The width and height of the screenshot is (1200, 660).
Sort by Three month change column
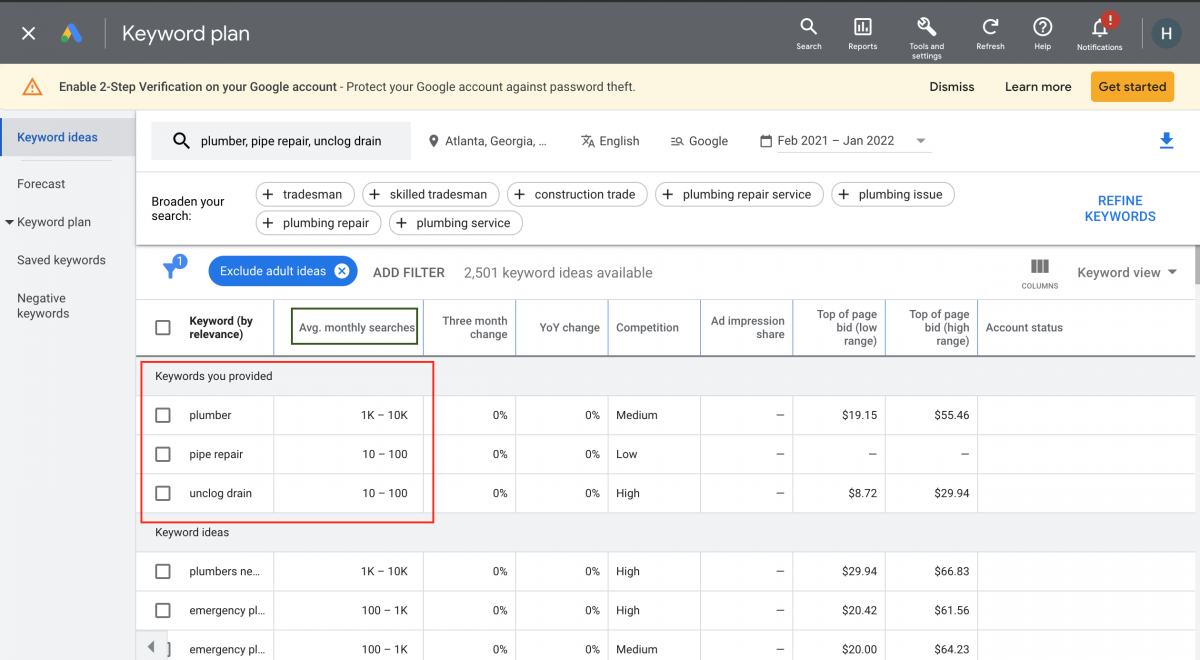click(475, 327)
